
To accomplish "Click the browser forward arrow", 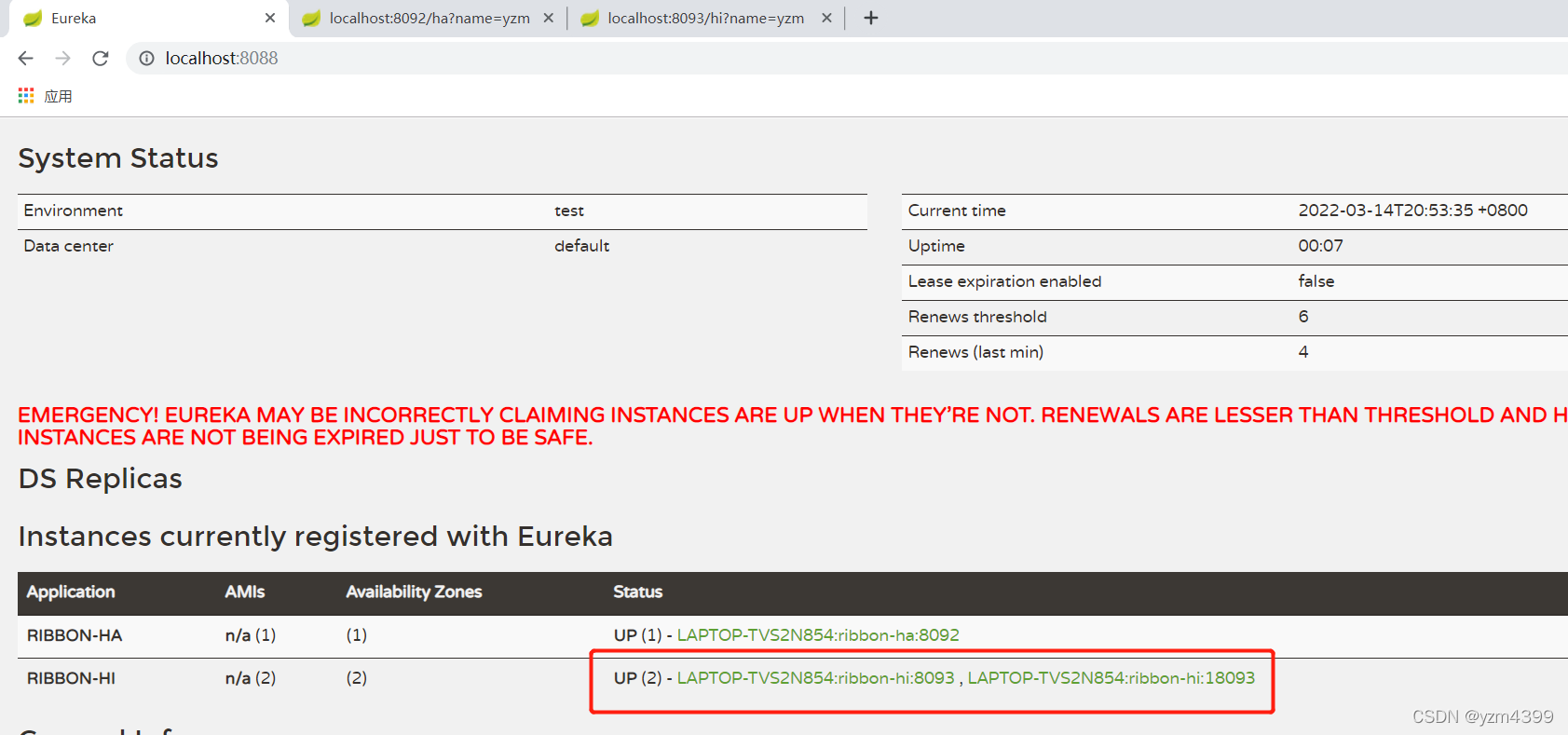I will [62, 58].
